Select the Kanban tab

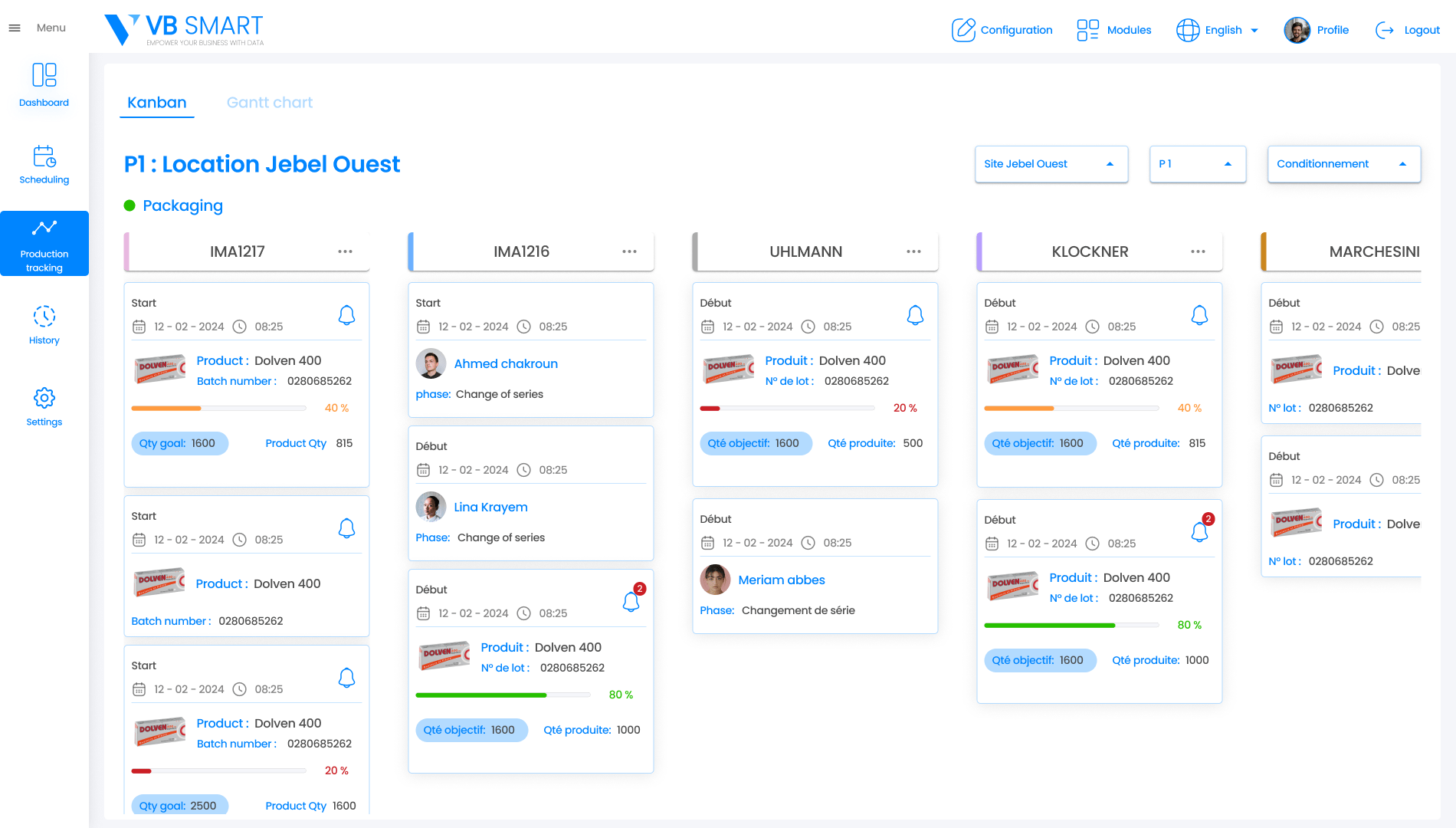click(157, 103)
